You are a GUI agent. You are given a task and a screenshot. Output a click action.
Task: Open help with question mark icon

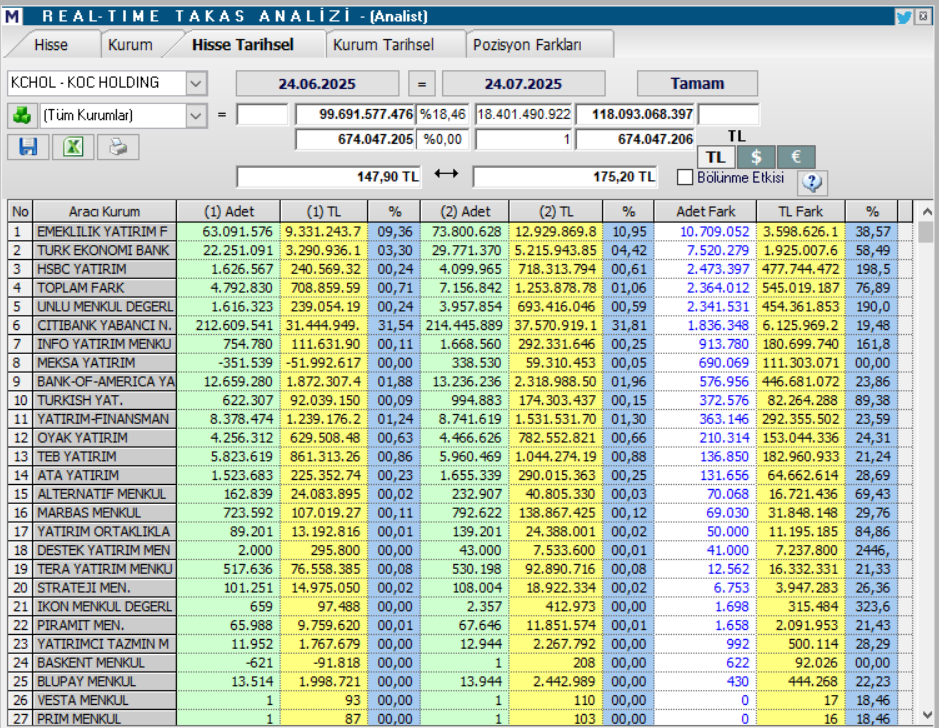click(x=812, y=182)
